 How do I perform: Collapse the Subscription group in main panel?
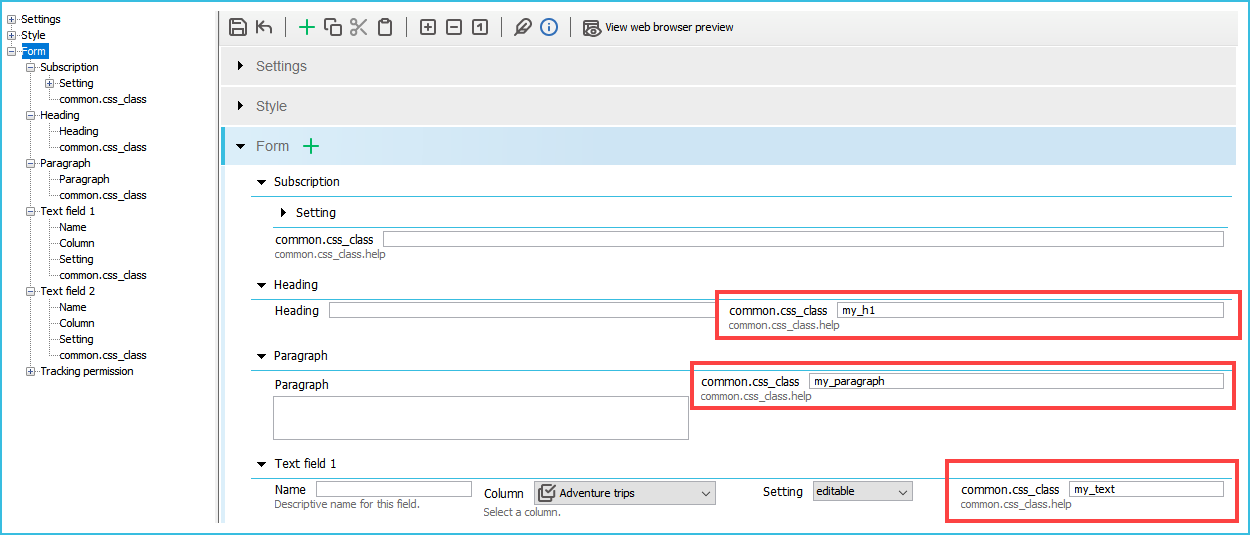point(262,182)
